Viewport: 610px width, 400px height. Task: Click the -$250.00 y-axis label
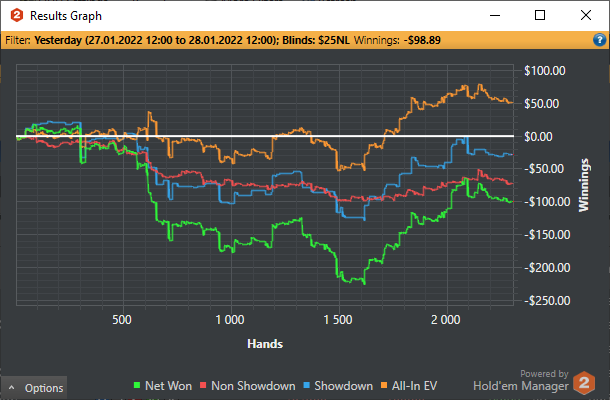click(547, 300)
